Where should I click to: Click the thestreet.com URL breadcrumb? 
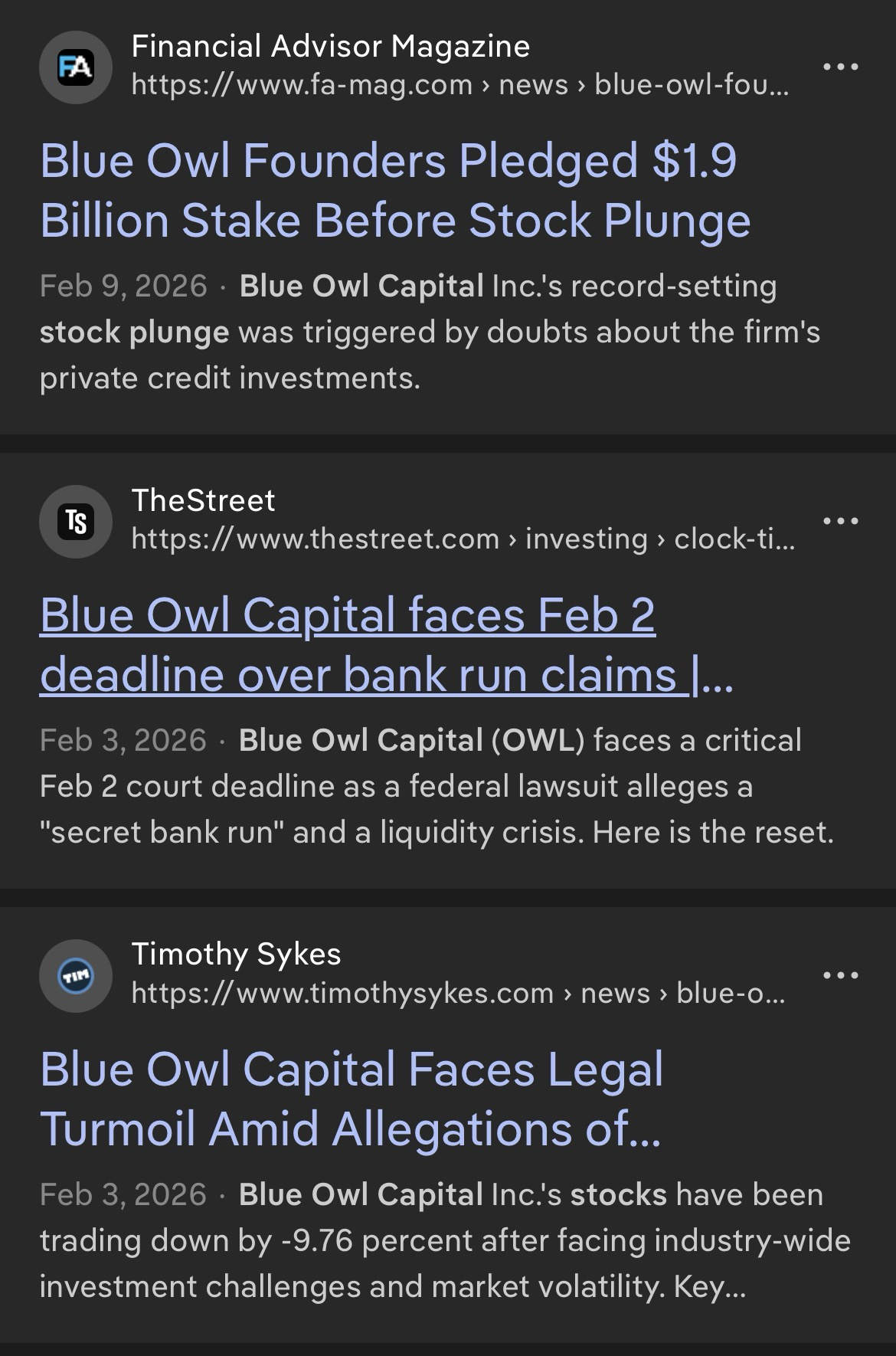click(463, 539)
